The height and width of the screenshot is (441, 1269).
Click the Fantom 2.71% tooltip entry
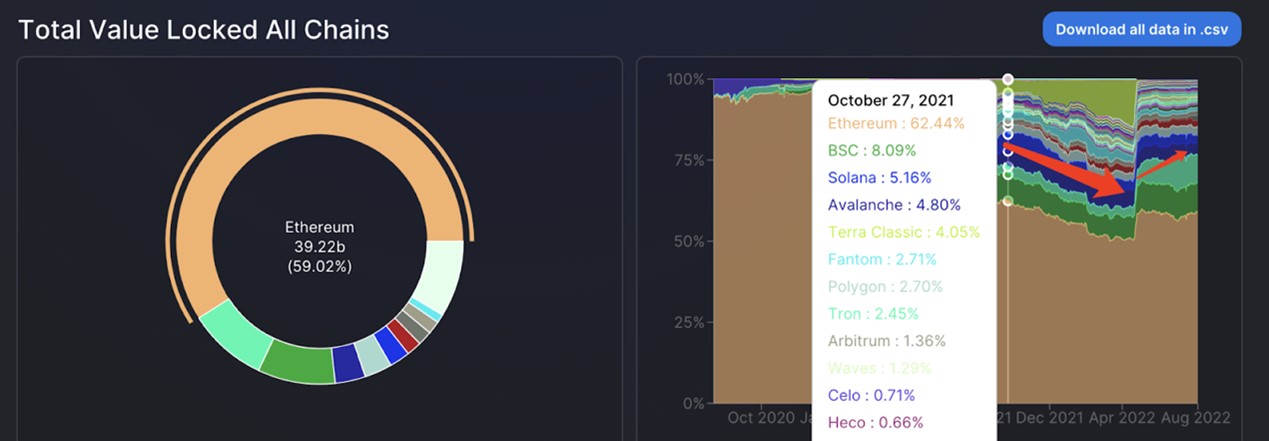(x=881, y=259)
